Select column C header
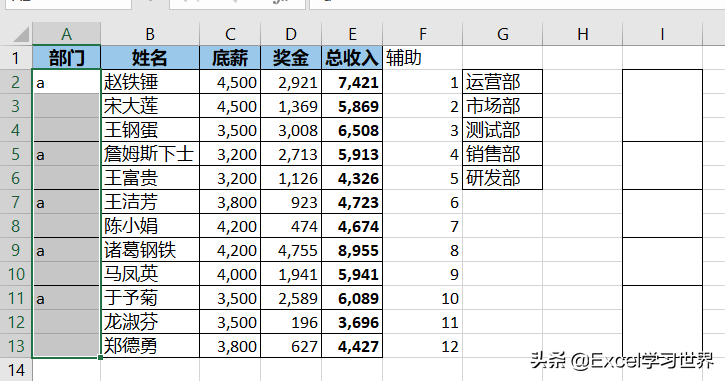The image size is (725, 381). point(230,34)
